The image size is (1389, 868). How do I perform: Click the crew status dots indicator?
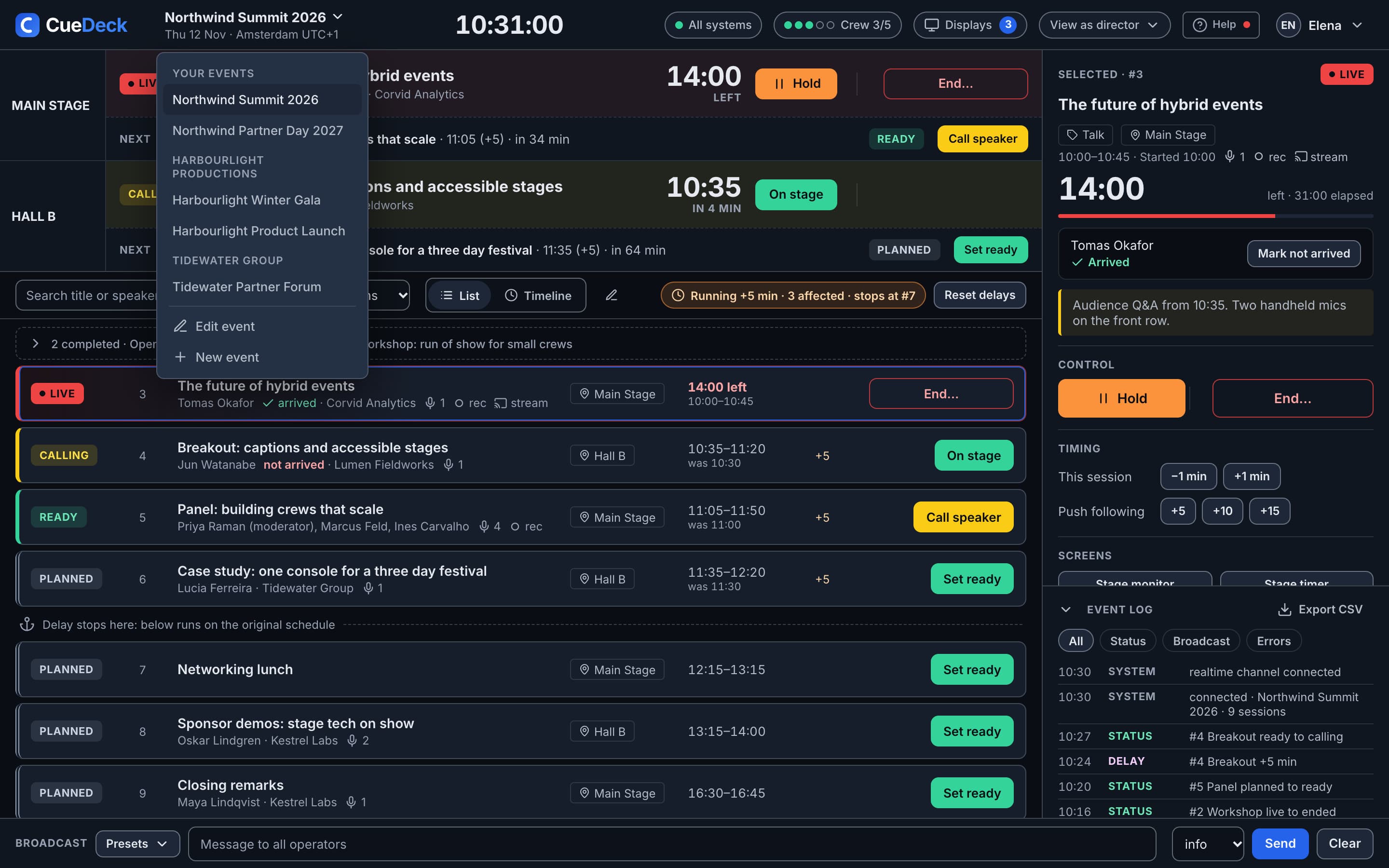point(809,25)
